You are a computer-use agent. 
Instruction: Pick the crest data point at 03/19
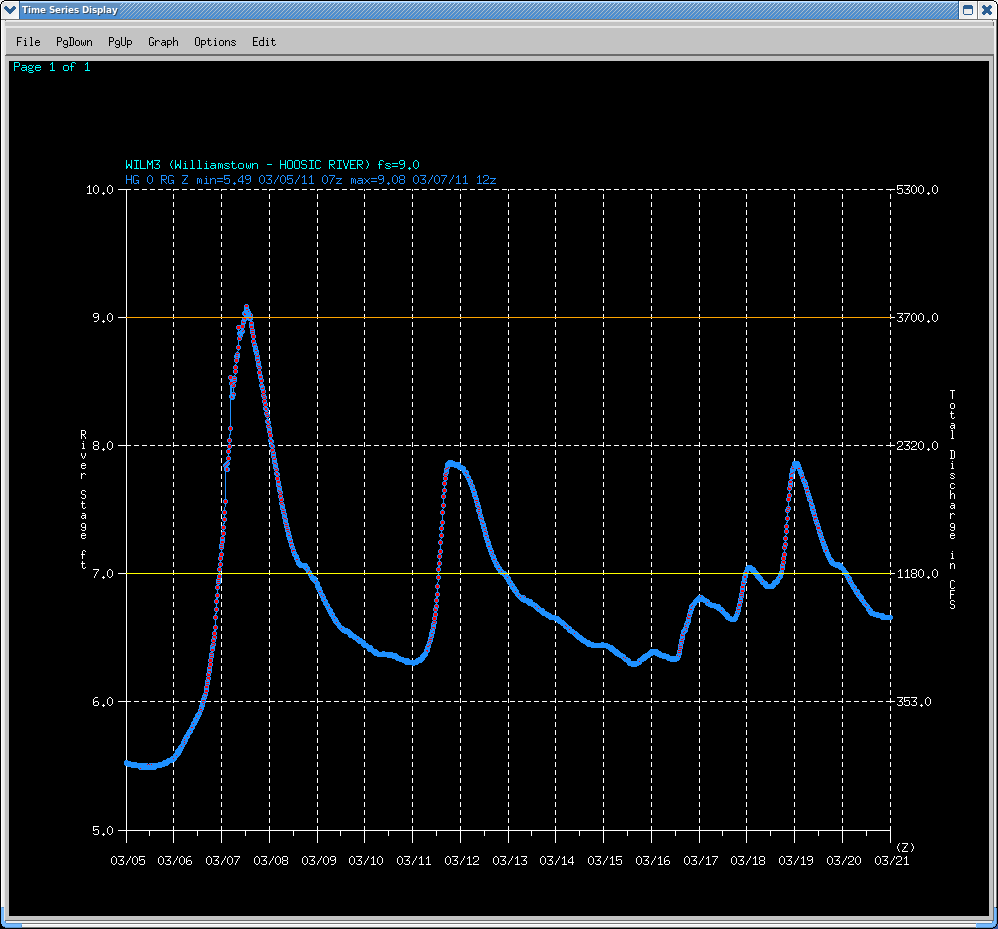[x=796, y=463]
